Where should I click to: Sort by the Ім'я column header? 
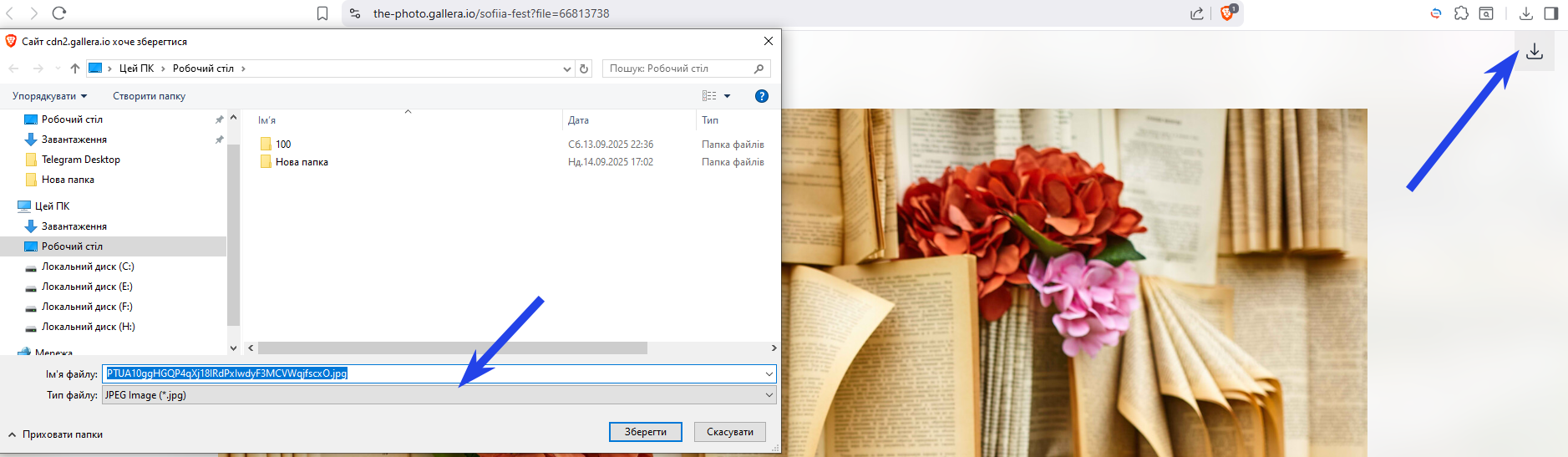[x=266, y=120]
